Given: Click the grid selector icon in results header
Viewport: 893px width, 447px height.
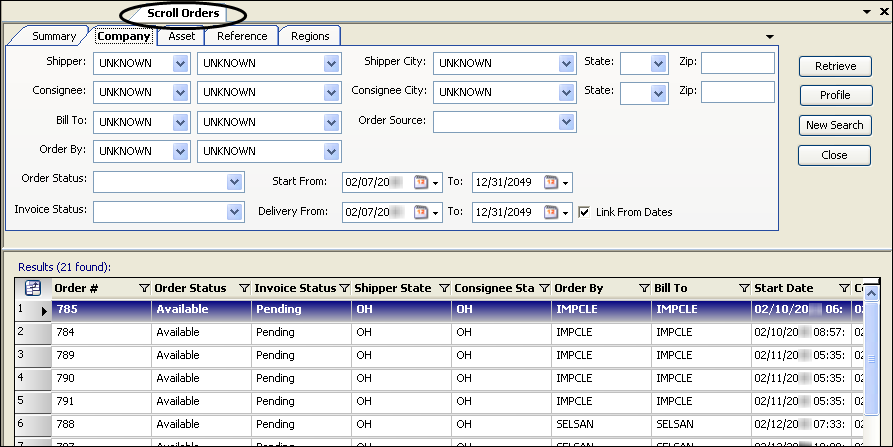Looking at the screenshot, I should coord(32,288).
